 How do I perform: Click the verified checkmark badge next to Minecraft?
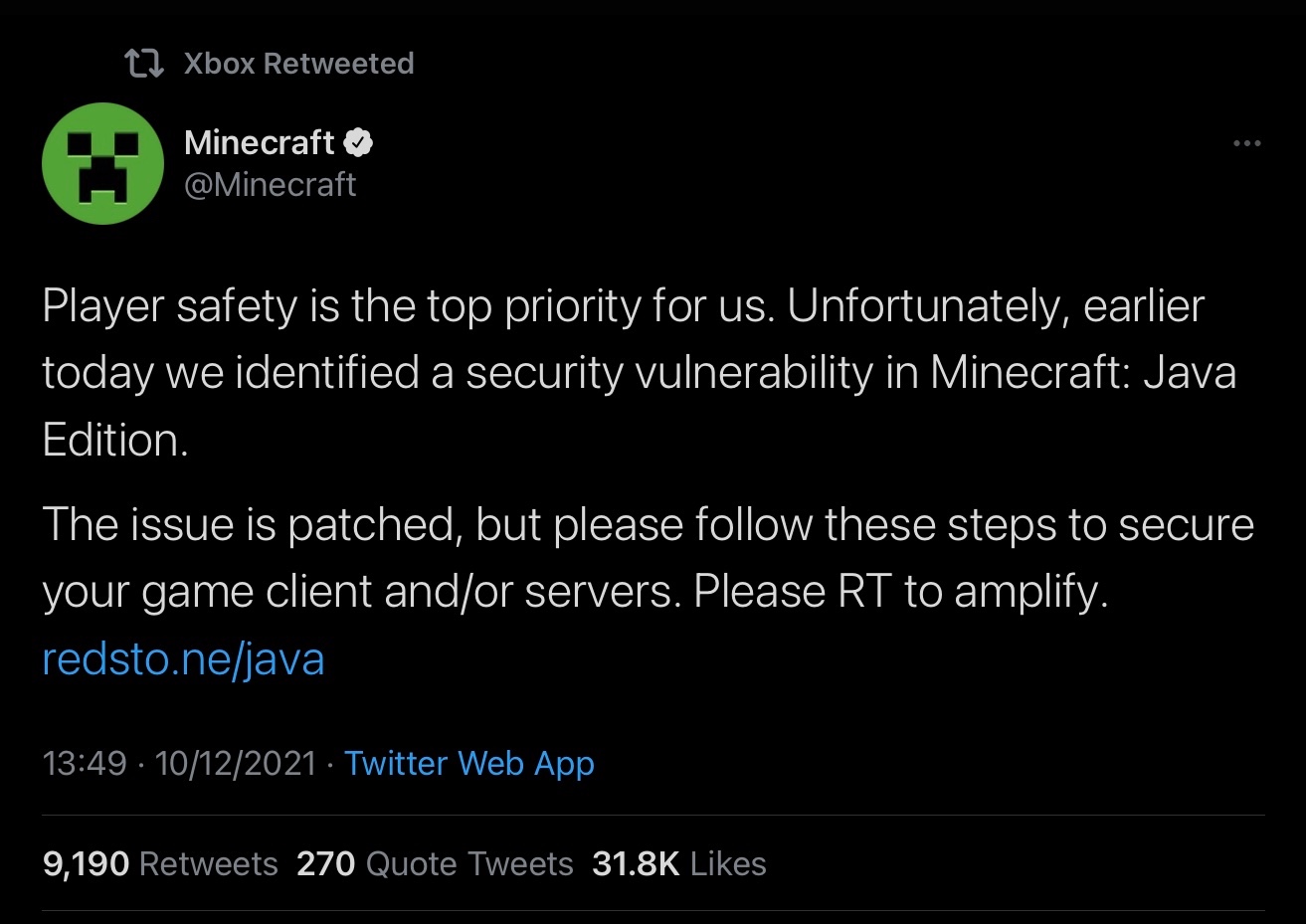358,144
